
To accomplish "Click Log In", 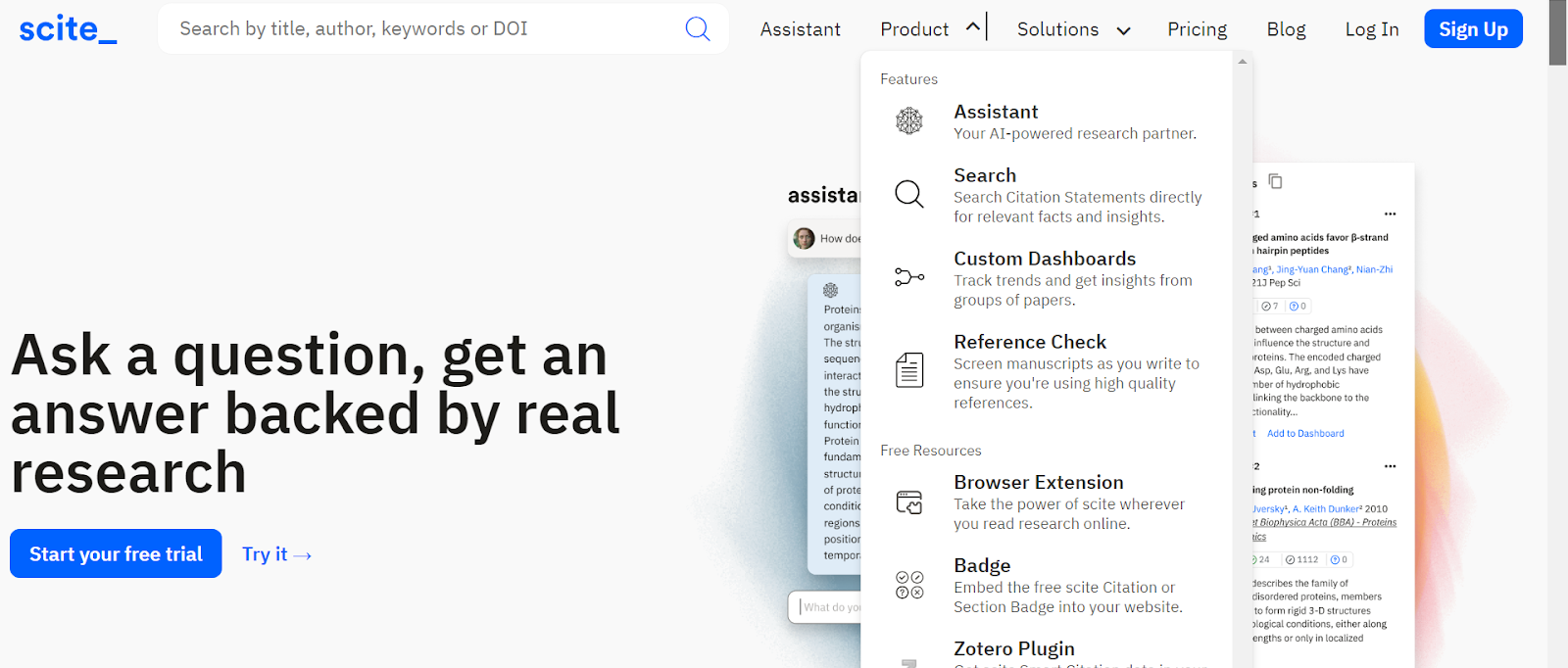I will click(x=1371, y=29).
